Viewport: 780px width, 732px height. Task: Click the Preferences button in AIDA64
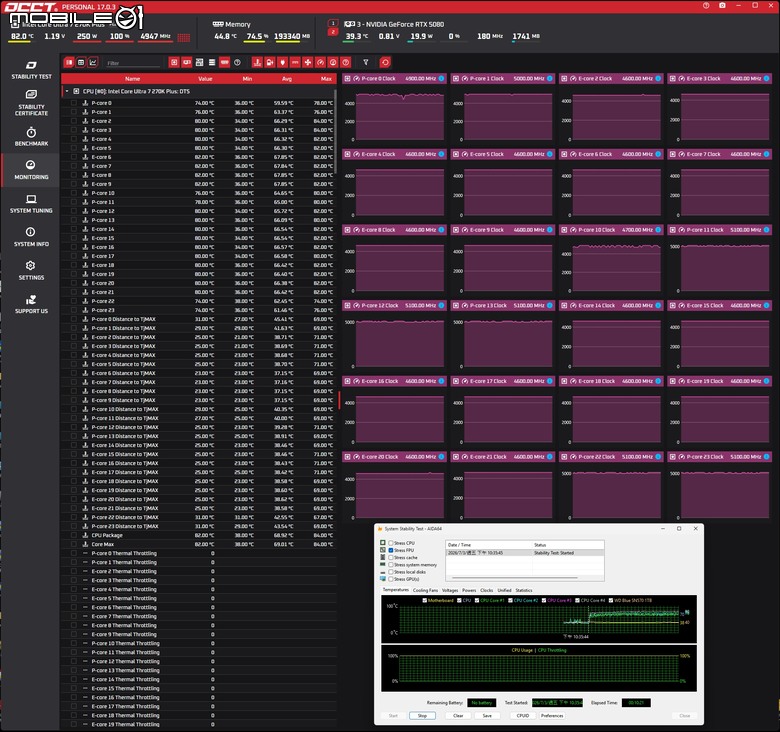552,716
